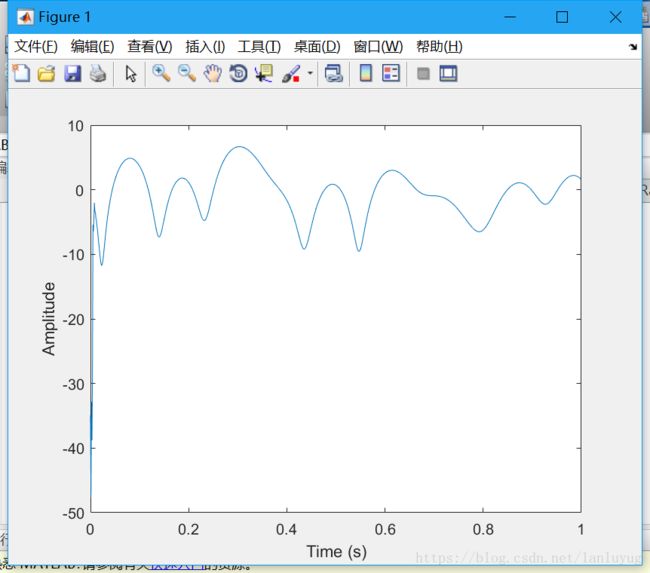
Task: Activate the Zoom In tool
Action: pos(161,73)
